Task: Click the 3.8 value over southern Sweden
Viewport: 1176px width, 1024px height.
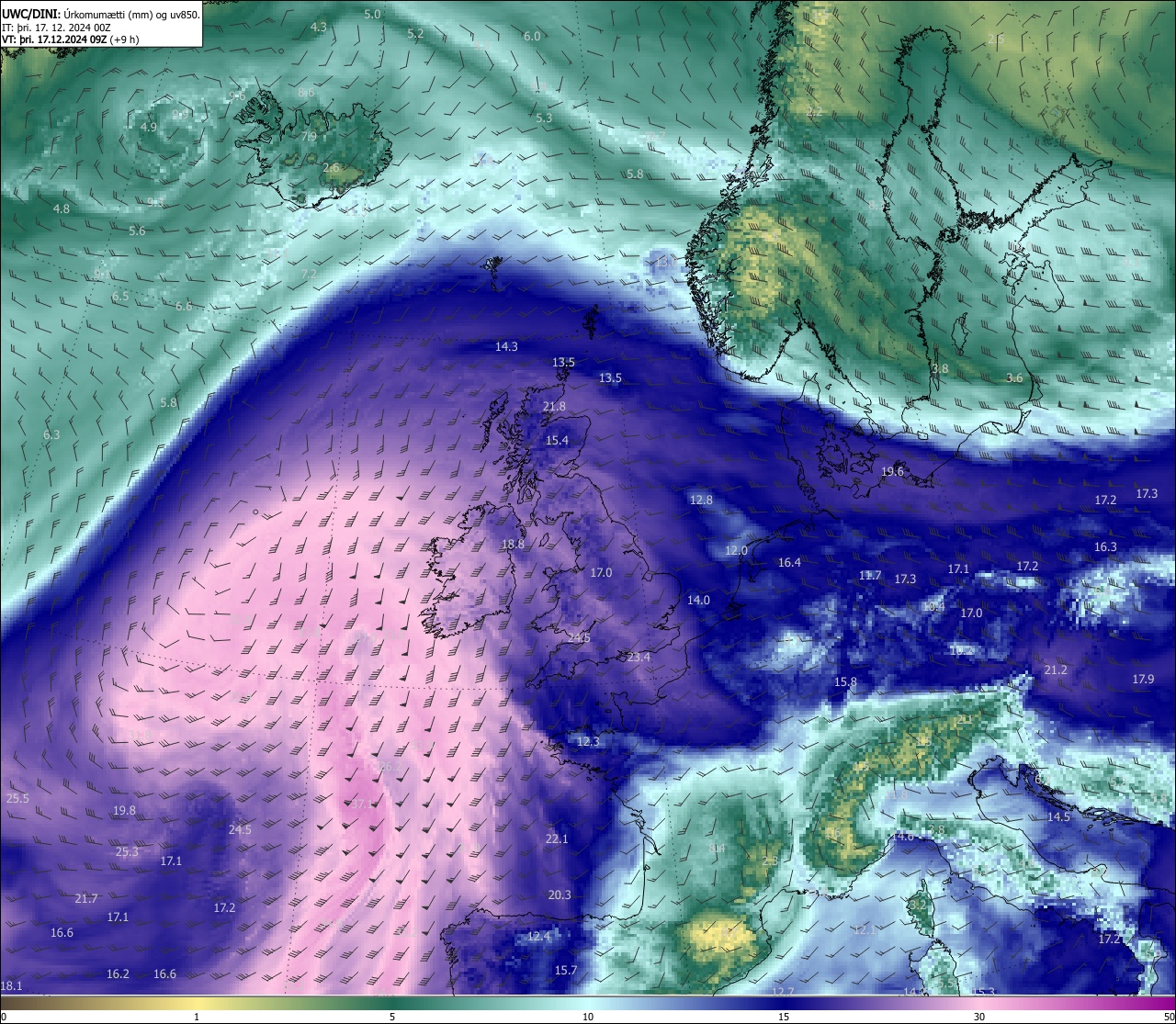Action: [x=940, y=368]
